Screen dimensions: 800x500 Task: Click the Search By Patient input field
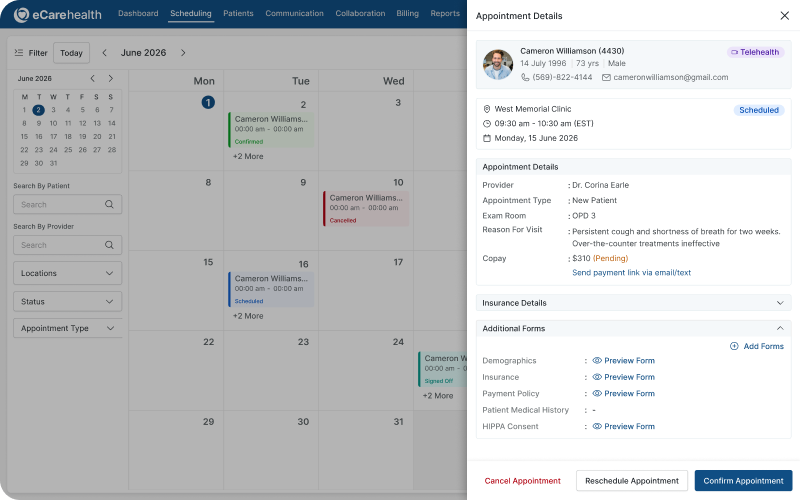(67, 204)
